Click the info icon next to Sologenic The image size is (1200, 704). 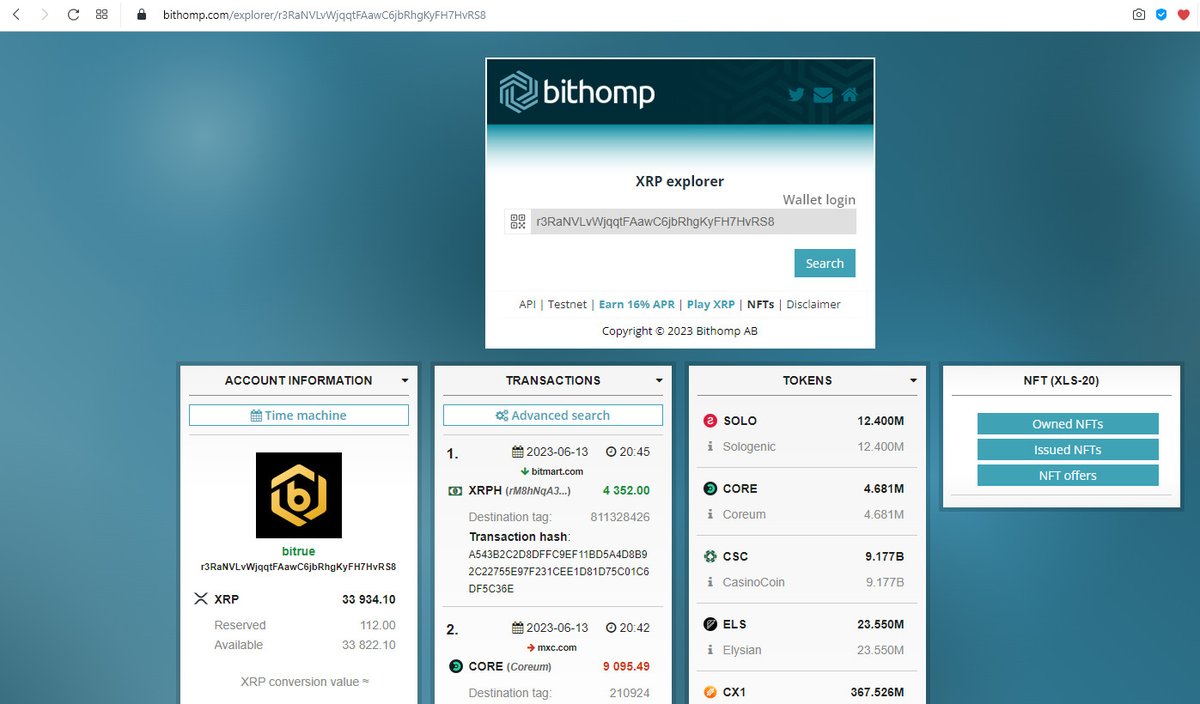coord(710,447)
